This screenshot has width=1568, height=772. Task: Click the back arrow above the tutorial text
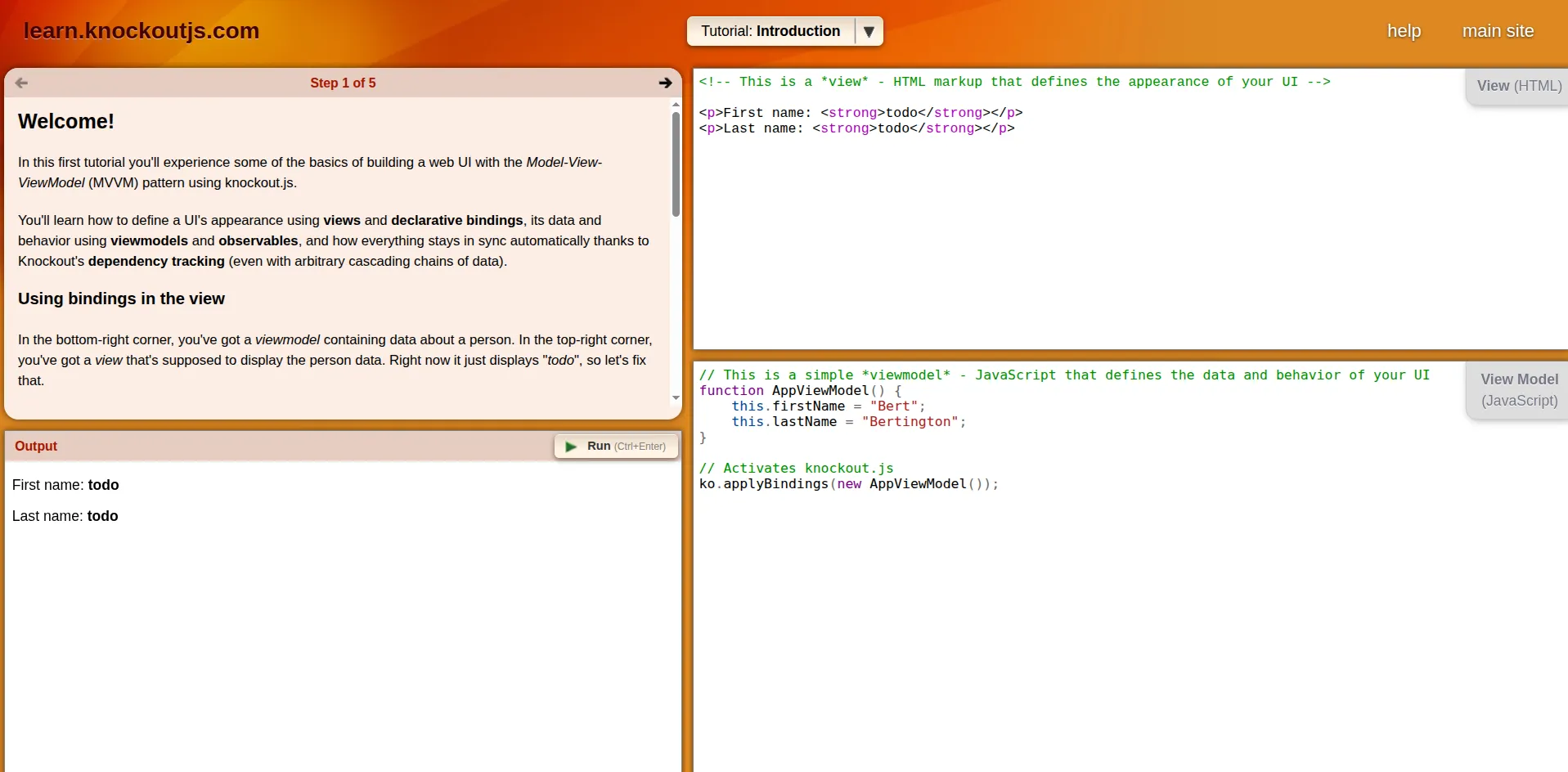coord(21,83)
